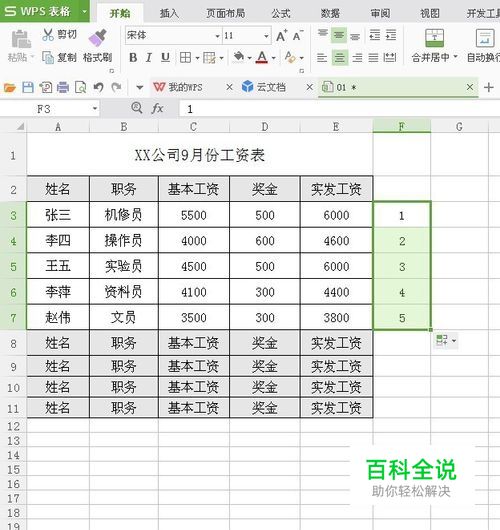The width and height of the screenshot is (500, 530).
Task: Click the formula bar input showing 1
Action: point(339,109)
